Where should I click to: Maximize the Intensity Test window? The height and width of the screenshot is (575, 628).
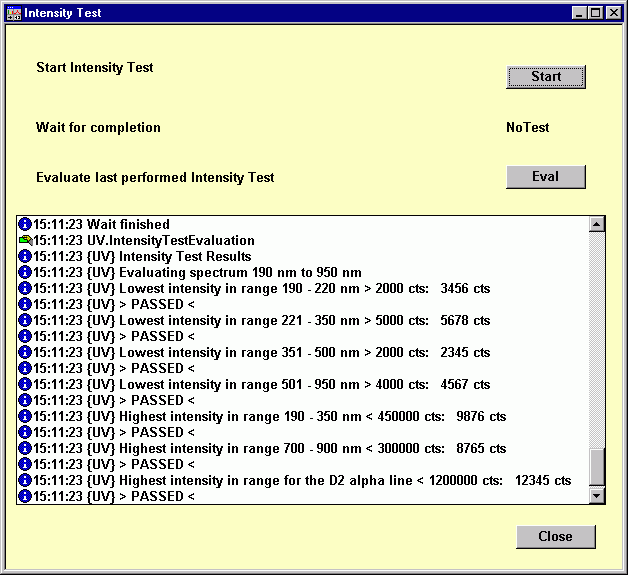[596, 13]
